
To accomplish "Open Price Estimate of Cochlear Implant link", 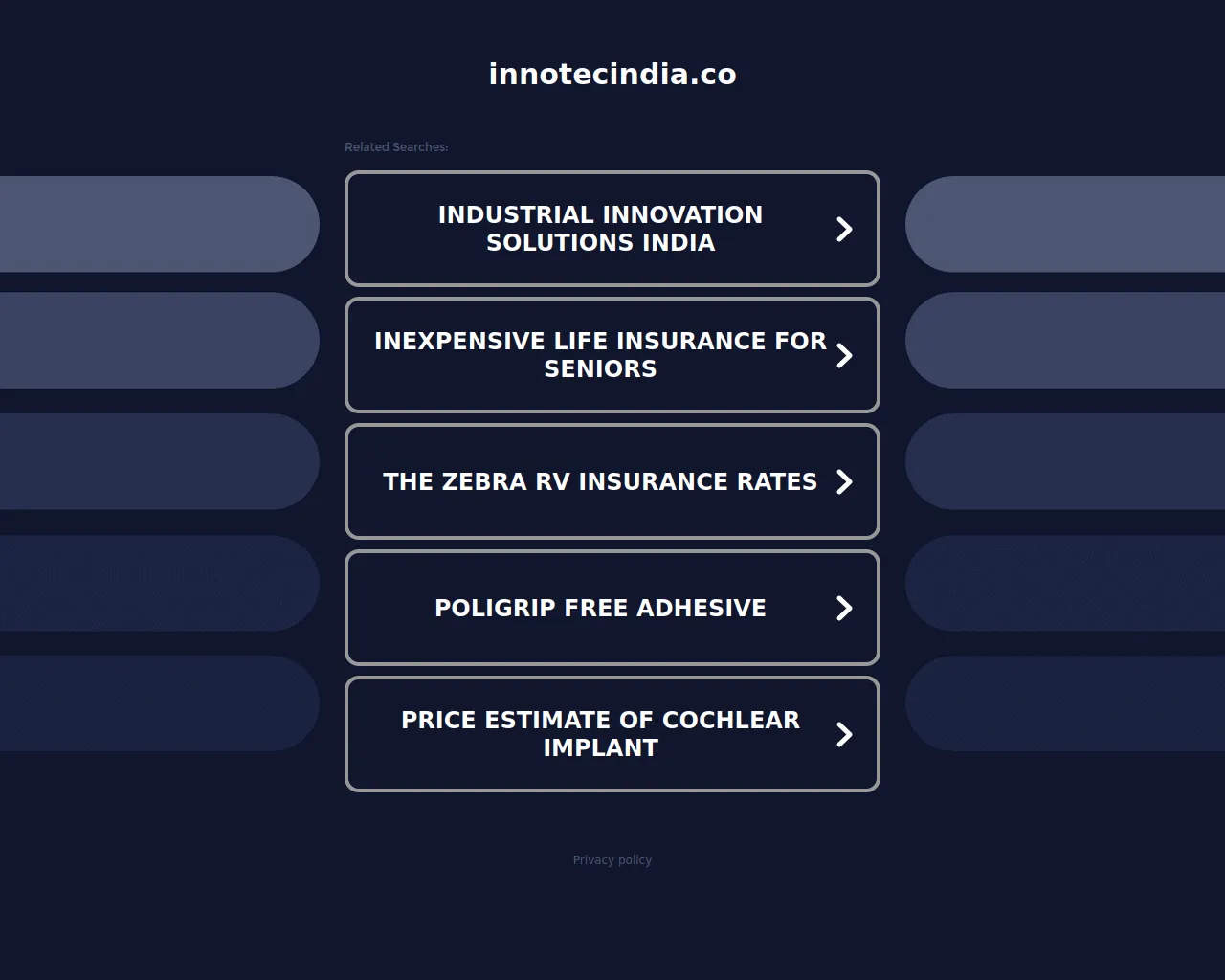I will coord(600,734).
